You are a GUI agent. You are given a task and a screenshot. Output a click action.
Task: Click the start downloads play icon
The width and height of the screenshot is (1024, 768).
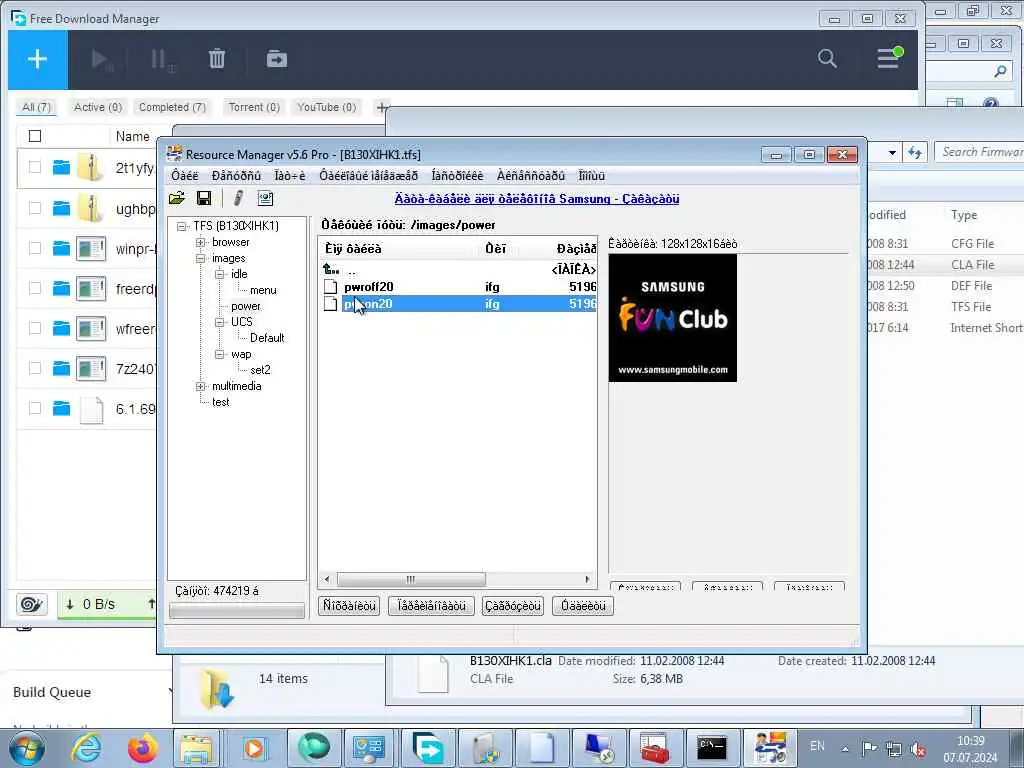coord(102,59)
